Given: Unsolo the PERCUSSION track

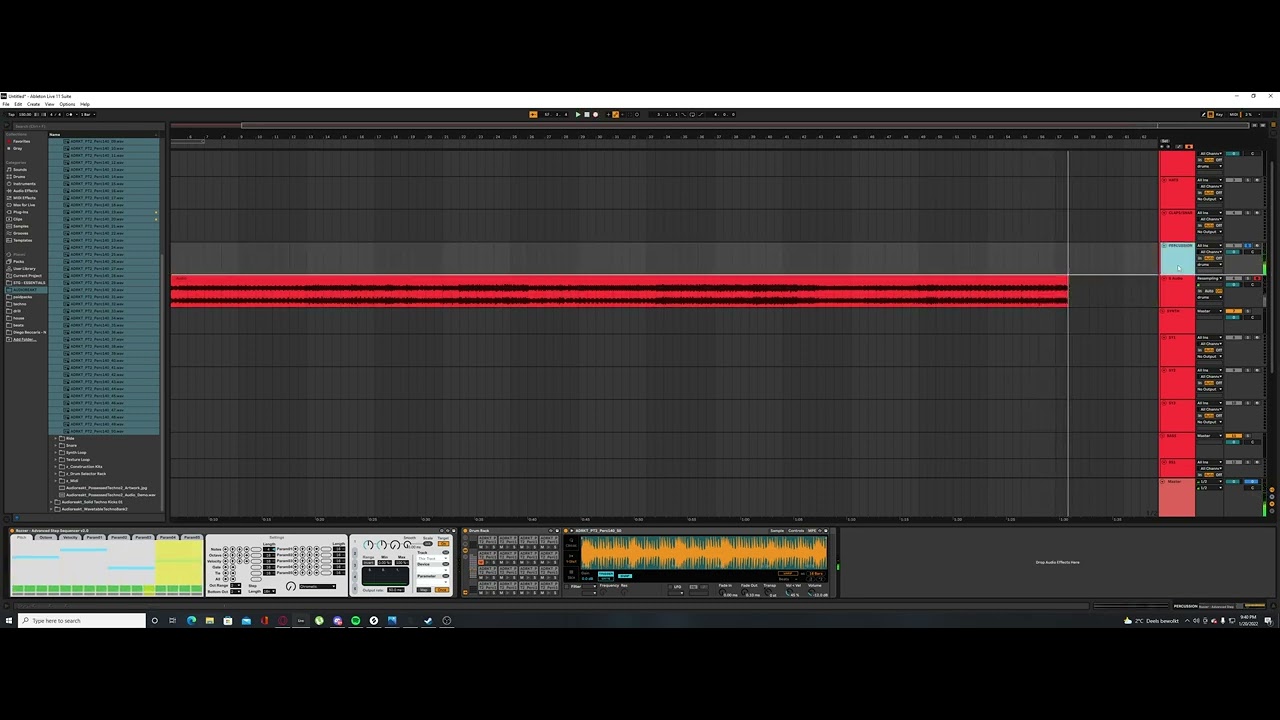Looking at the screenshot, I should tap(1247, 245).
